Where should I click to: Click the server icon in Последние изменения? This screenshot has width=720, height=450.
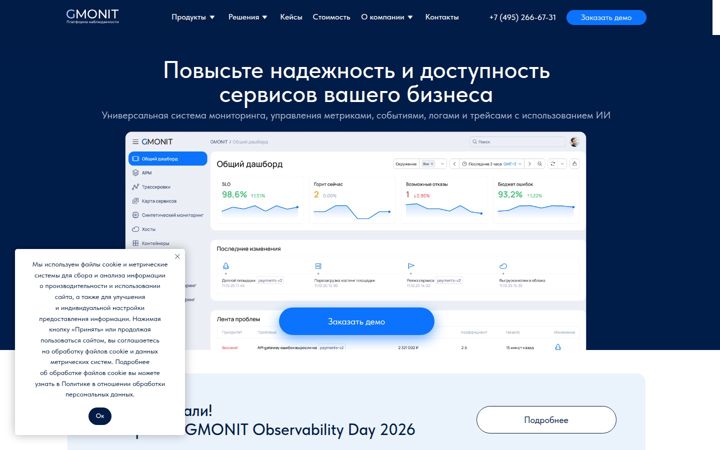[318, 266]
